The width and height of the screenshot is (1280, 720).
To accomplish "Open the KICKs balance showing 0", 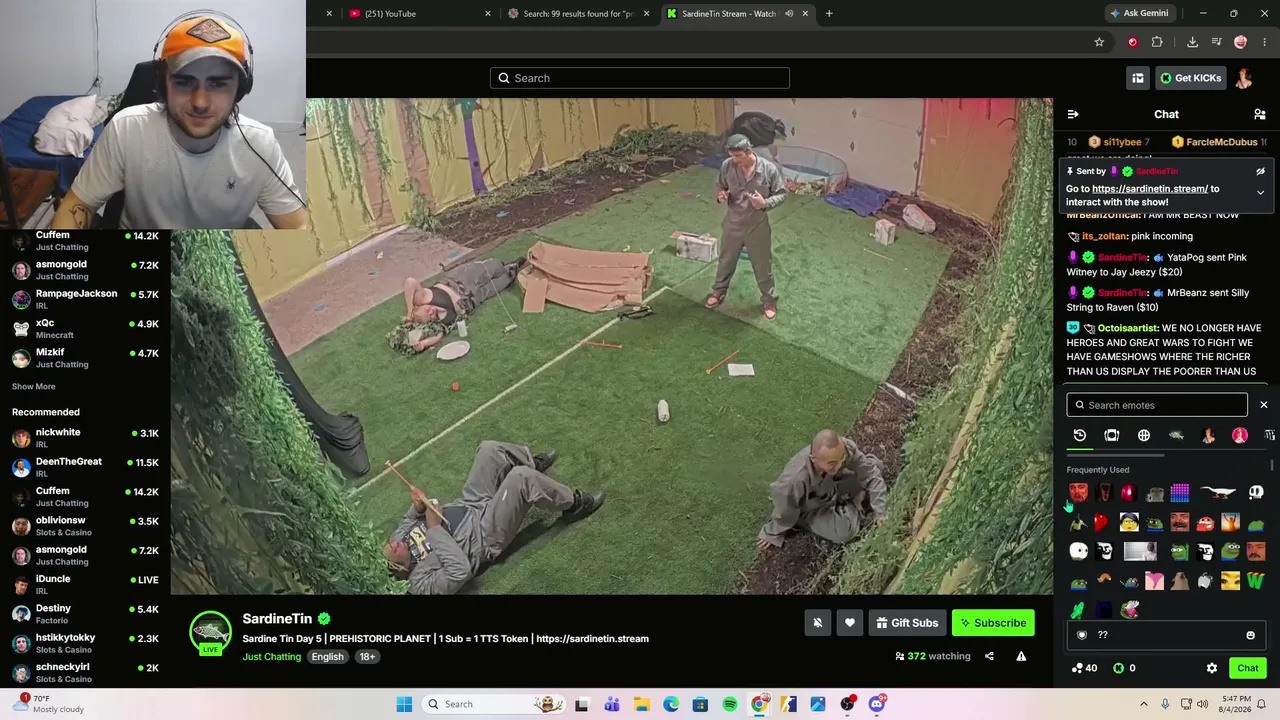I will 1124,668.
